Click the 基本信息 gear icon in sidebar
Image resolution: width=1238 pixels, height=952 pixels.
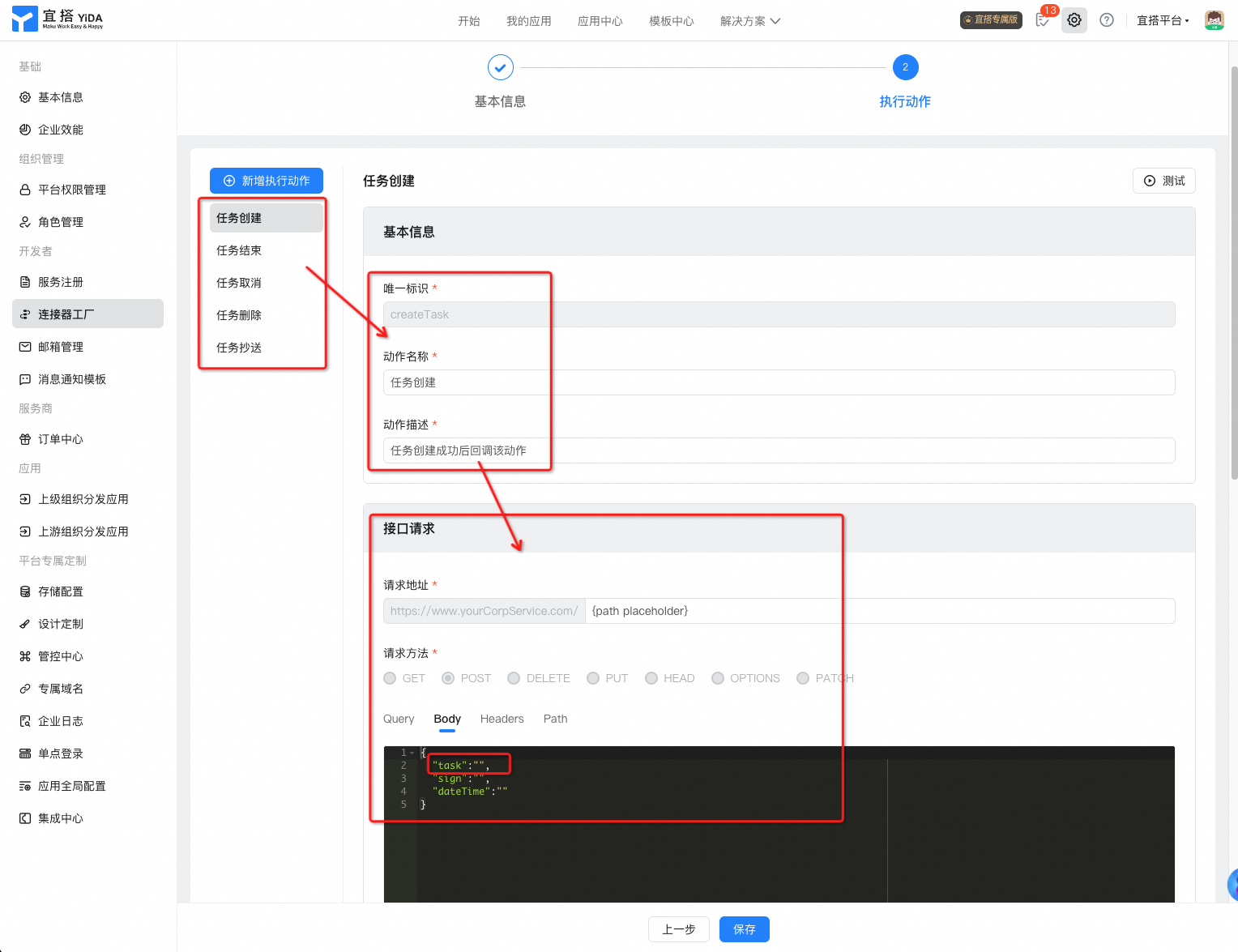point(25,97)
